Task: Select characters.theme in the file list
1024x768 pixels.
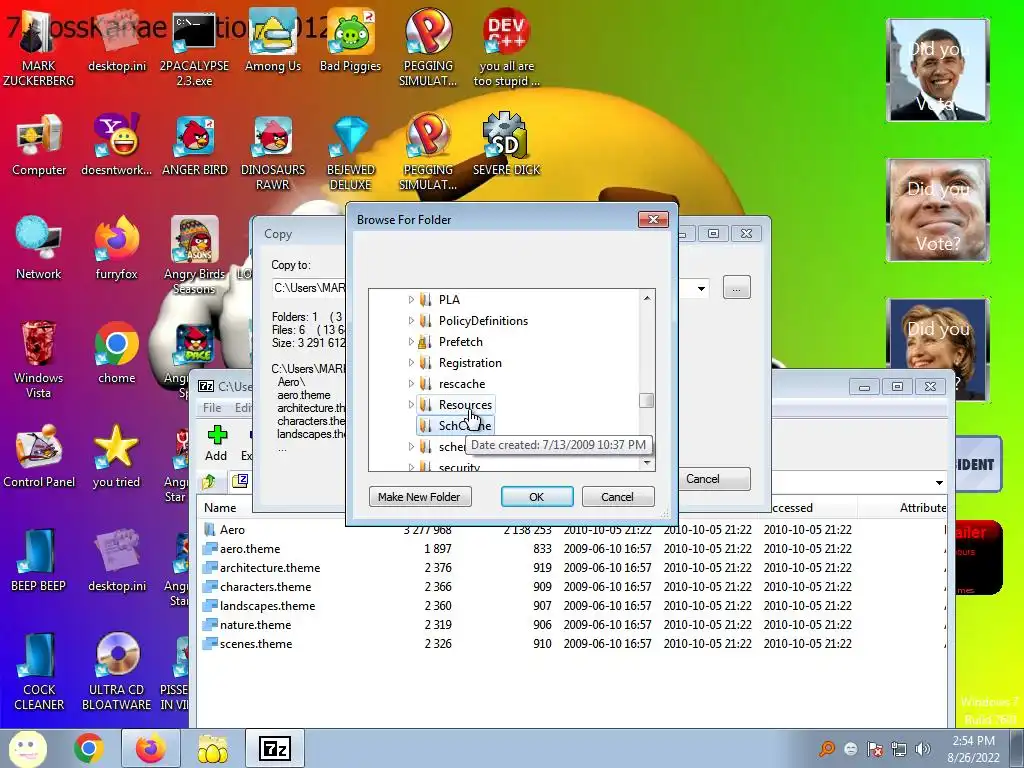Action: click(x=265, y=586)
